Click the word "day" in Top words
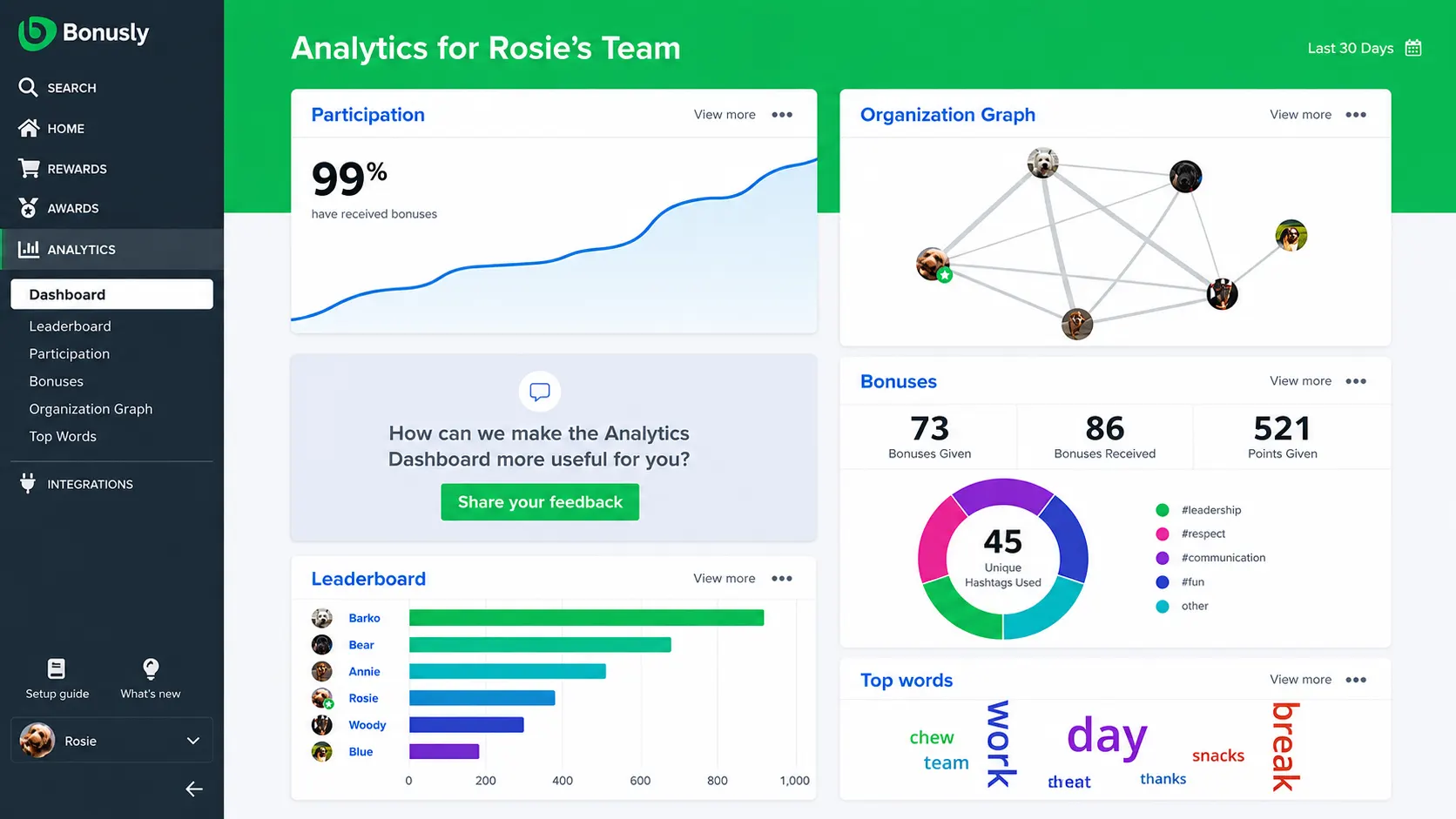This screenshot has width=1456, height=819. click(1107, 736)
